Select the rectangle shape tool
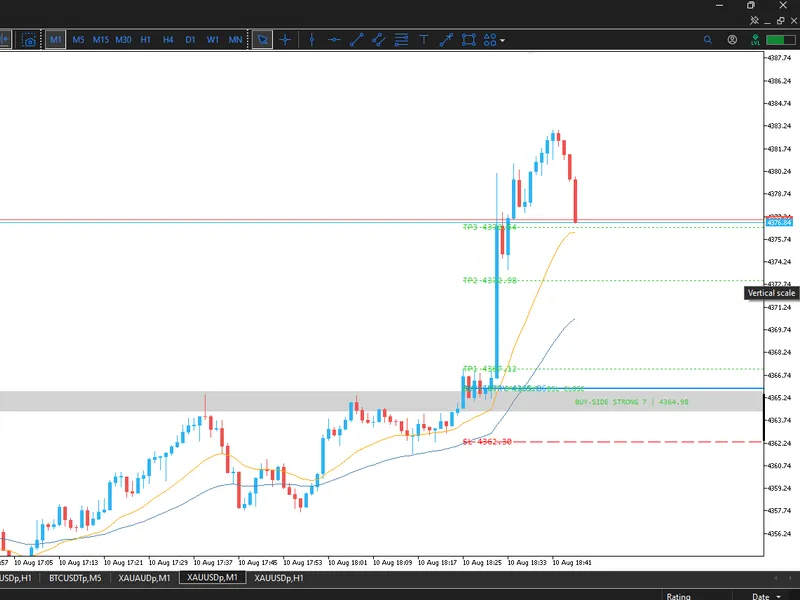800x600 pixels. pyautogui.click(x=468, y=40)
